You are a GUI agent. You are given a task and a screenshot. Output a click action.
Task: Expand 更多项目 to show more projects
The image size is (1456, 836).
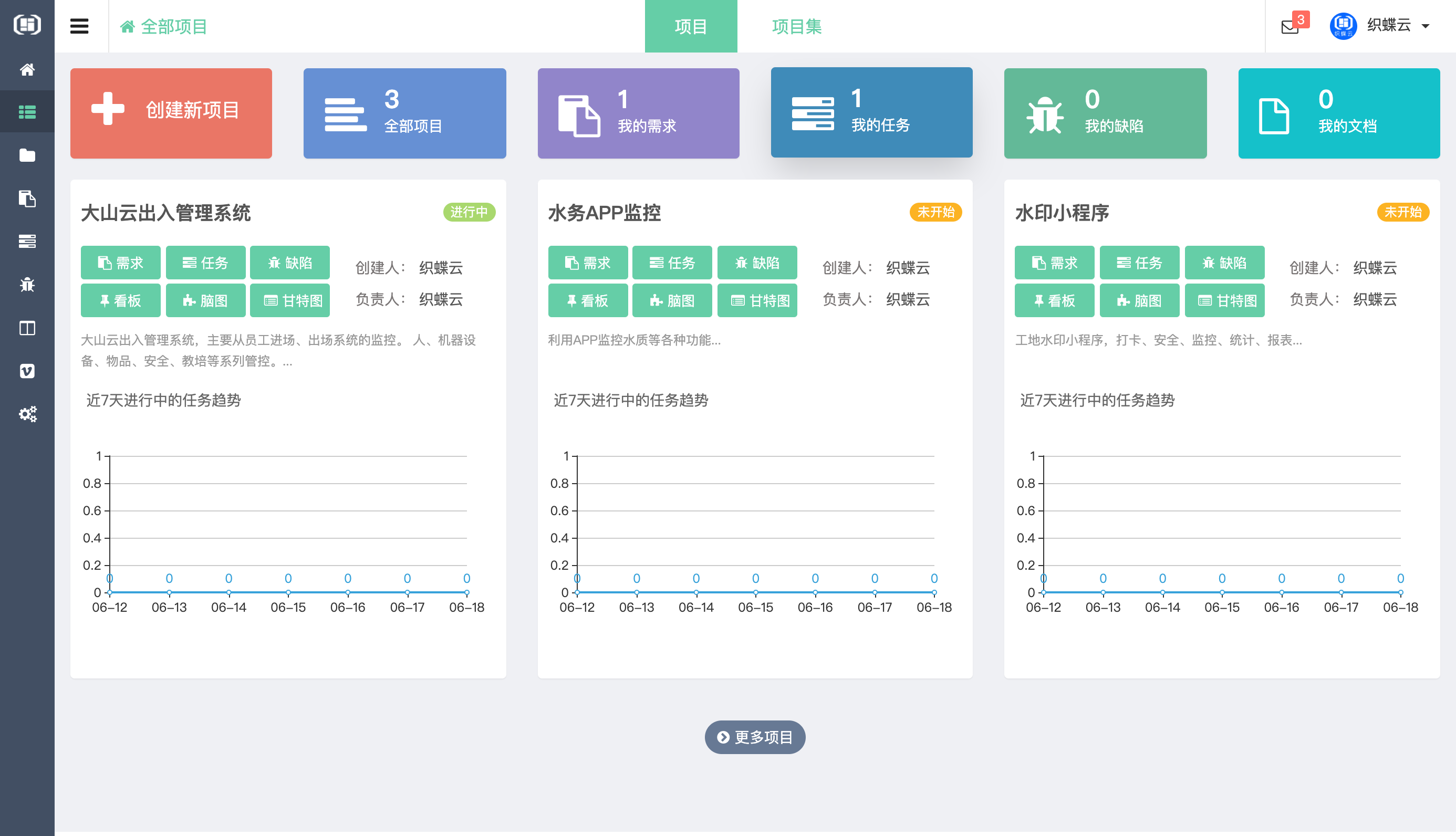coord(755,737)
